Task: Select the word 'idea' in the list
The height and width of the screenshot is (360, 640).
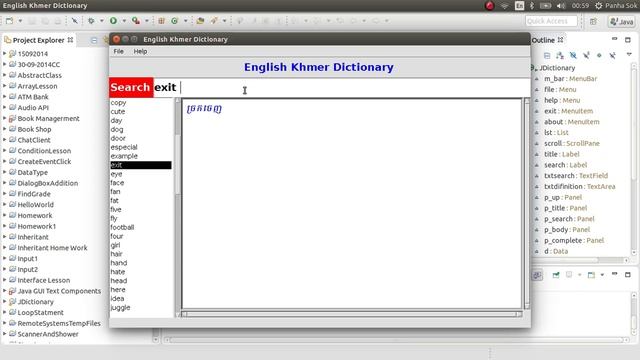Action: [117, 298]
